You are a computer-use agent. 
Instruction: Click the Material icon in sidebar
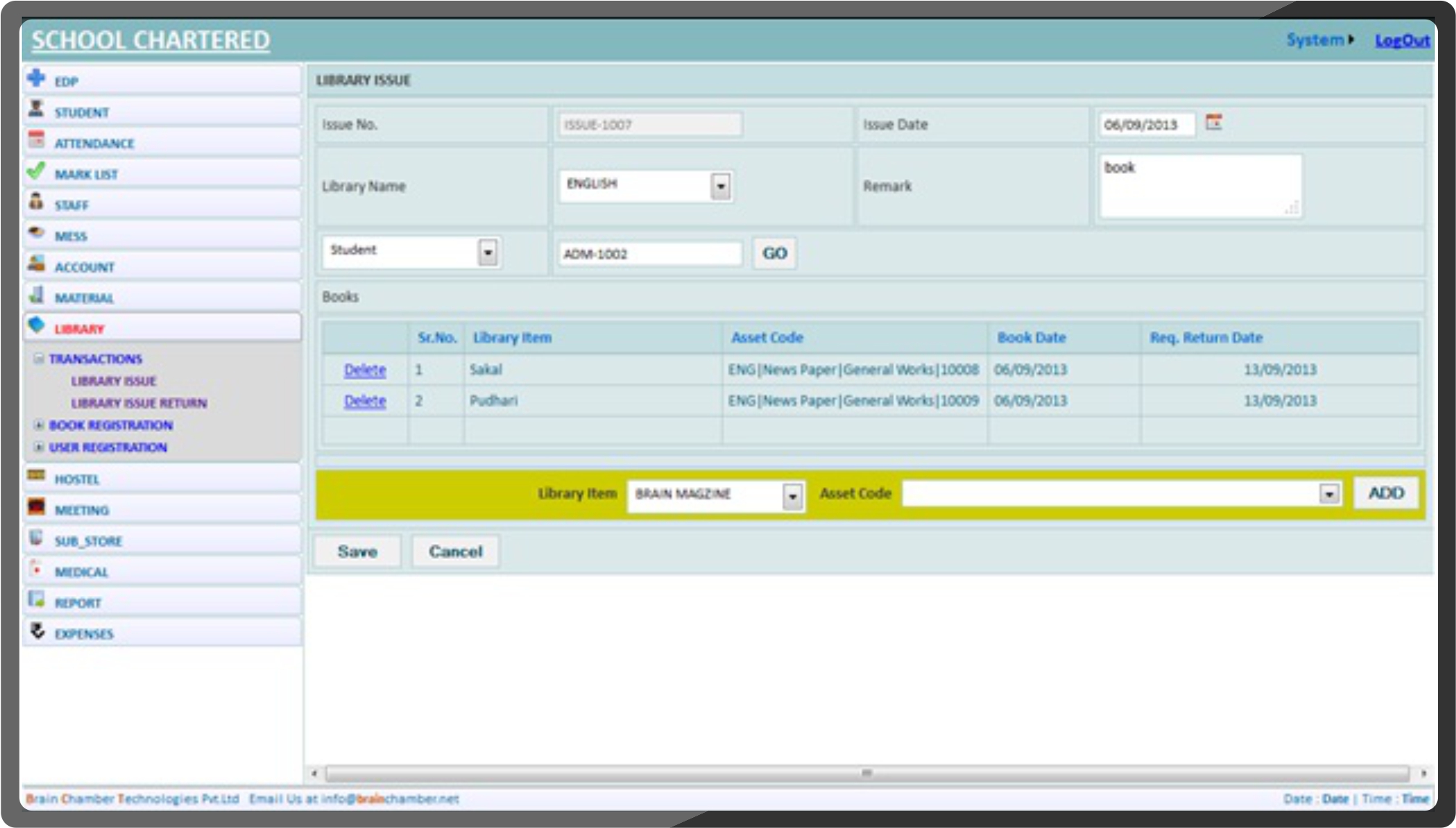point(36,294)
